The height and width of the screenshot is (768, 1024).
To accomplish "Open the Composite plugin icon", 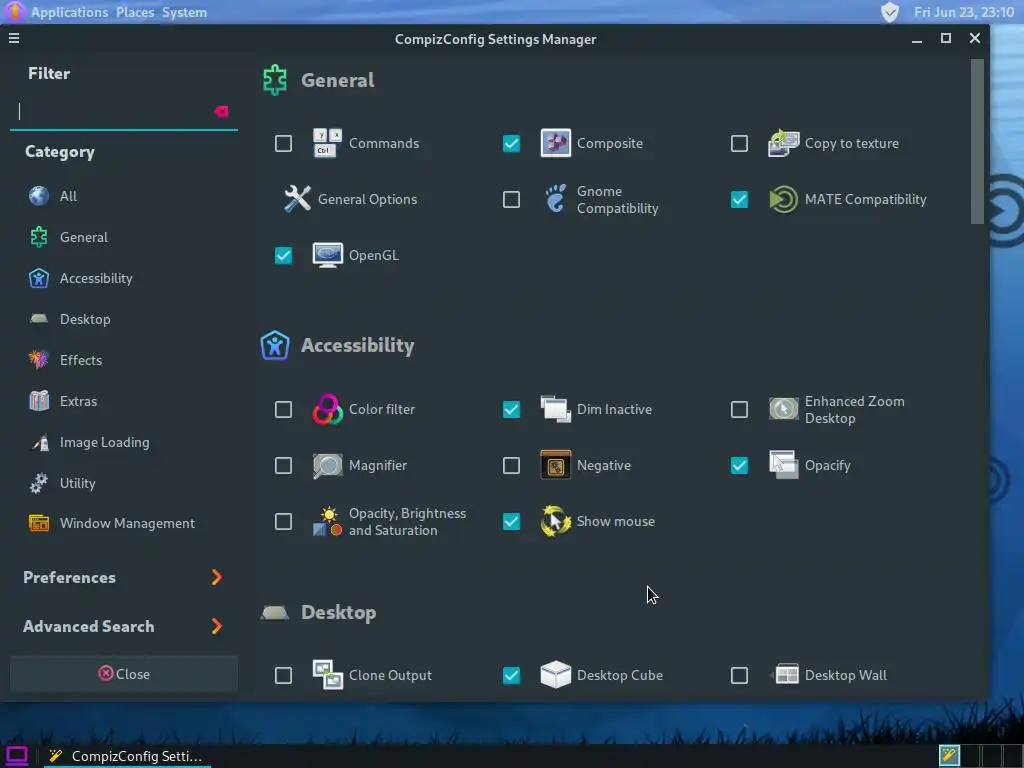I will pos(555,143).
